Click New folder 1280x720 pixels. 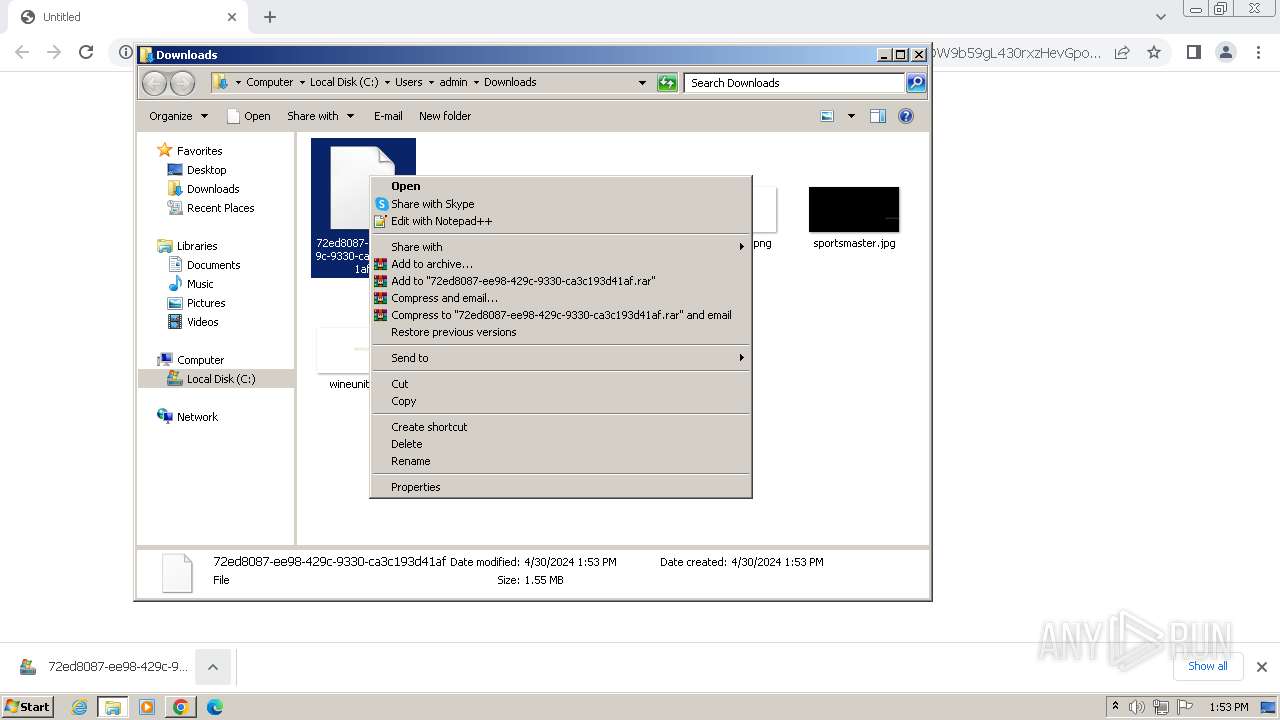coord(445,116)
